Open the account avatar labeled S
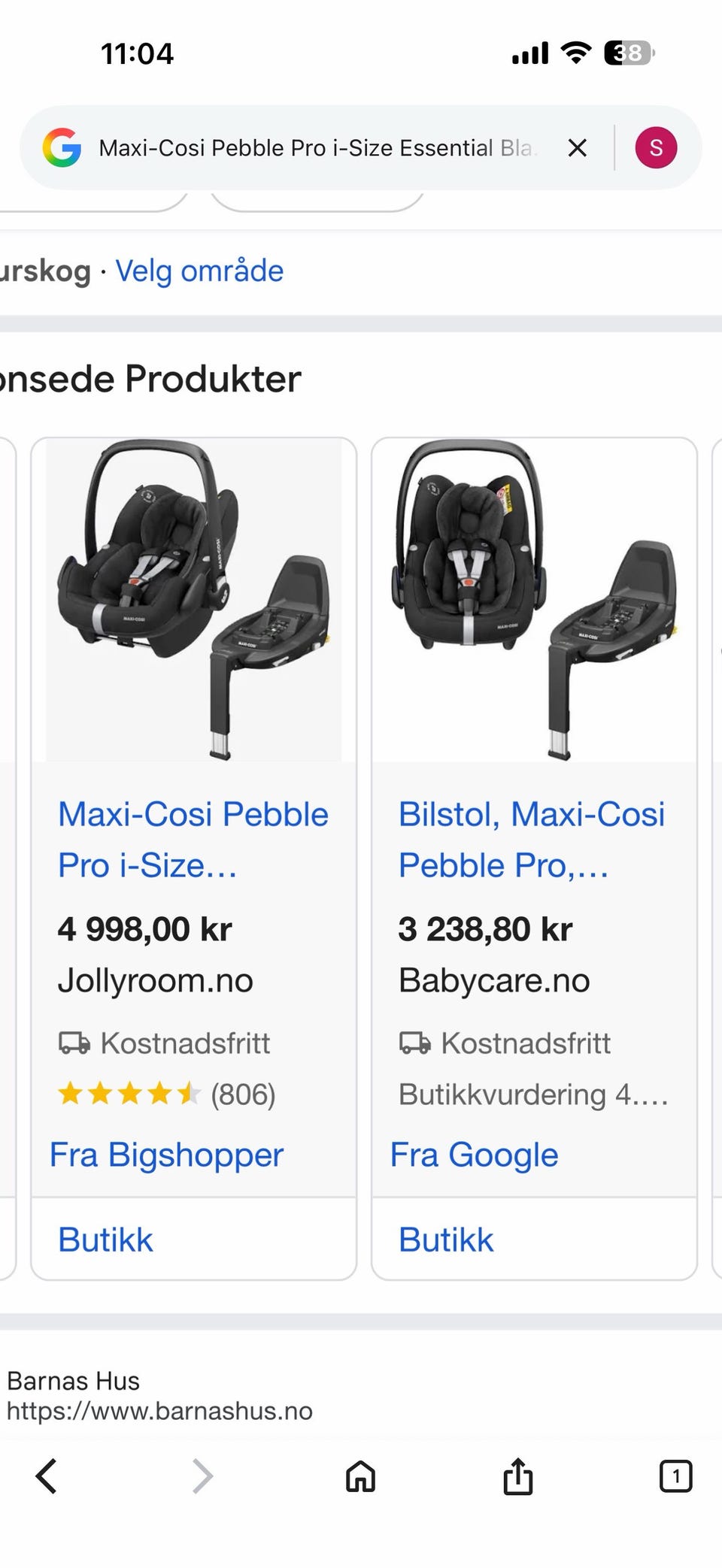This screenshot has height=1568, width=722. point(656,147)
